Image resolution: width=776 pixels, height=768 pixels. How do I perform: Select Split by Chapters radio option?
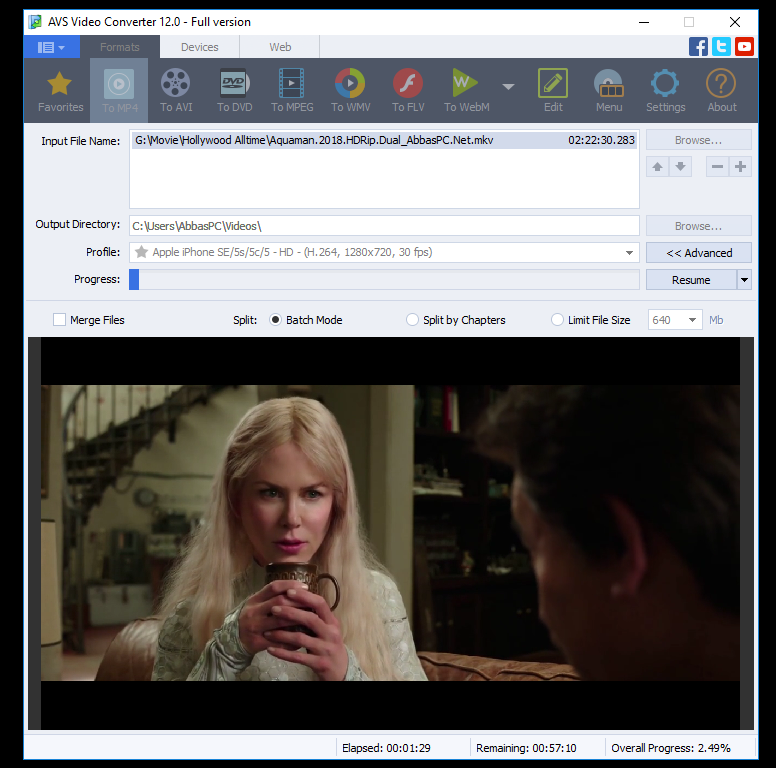point(412,320)
